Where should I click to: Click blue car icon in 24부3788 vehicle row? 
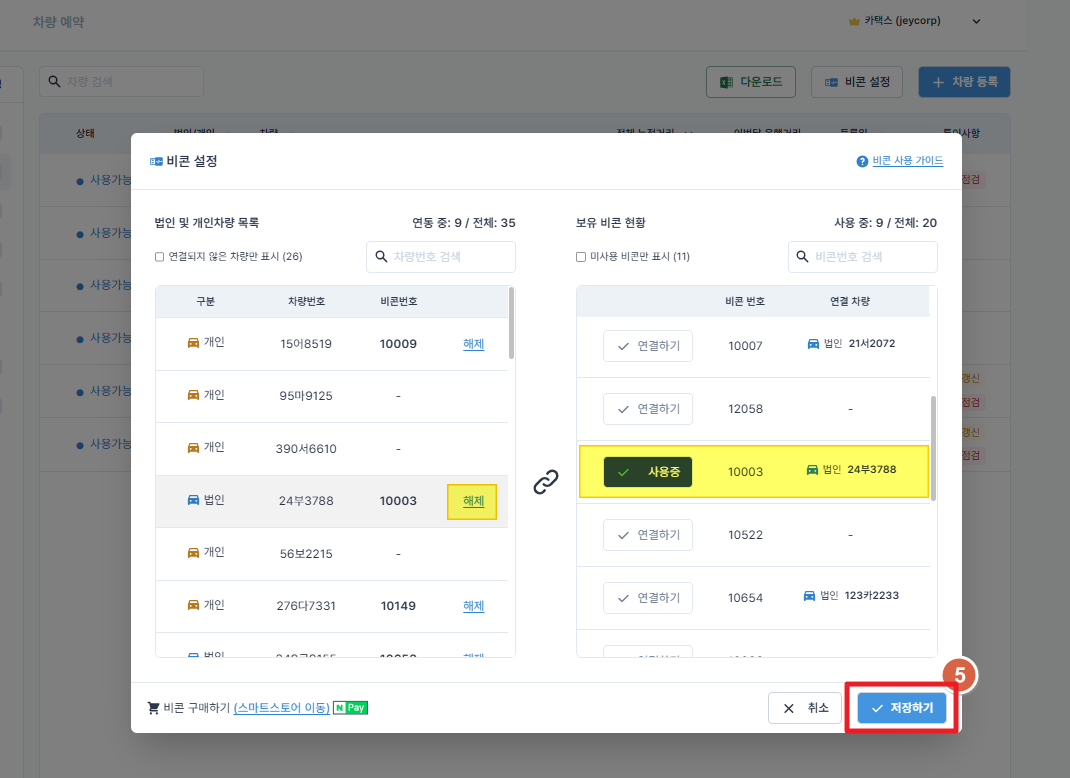(x=194, y=500)
